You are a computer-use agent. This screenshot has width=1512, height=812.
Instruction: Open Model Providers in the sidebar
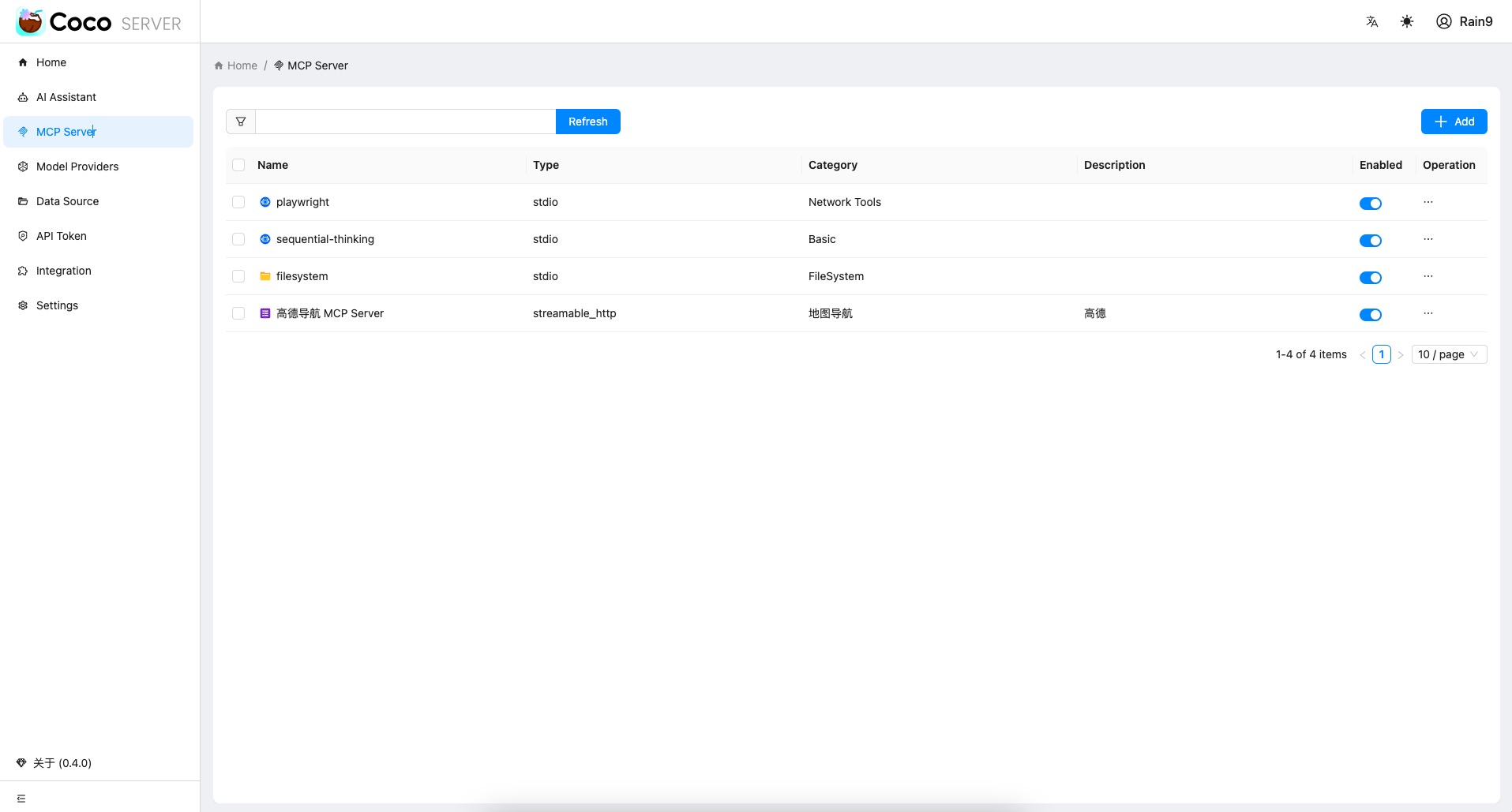(x=99, y=167)
